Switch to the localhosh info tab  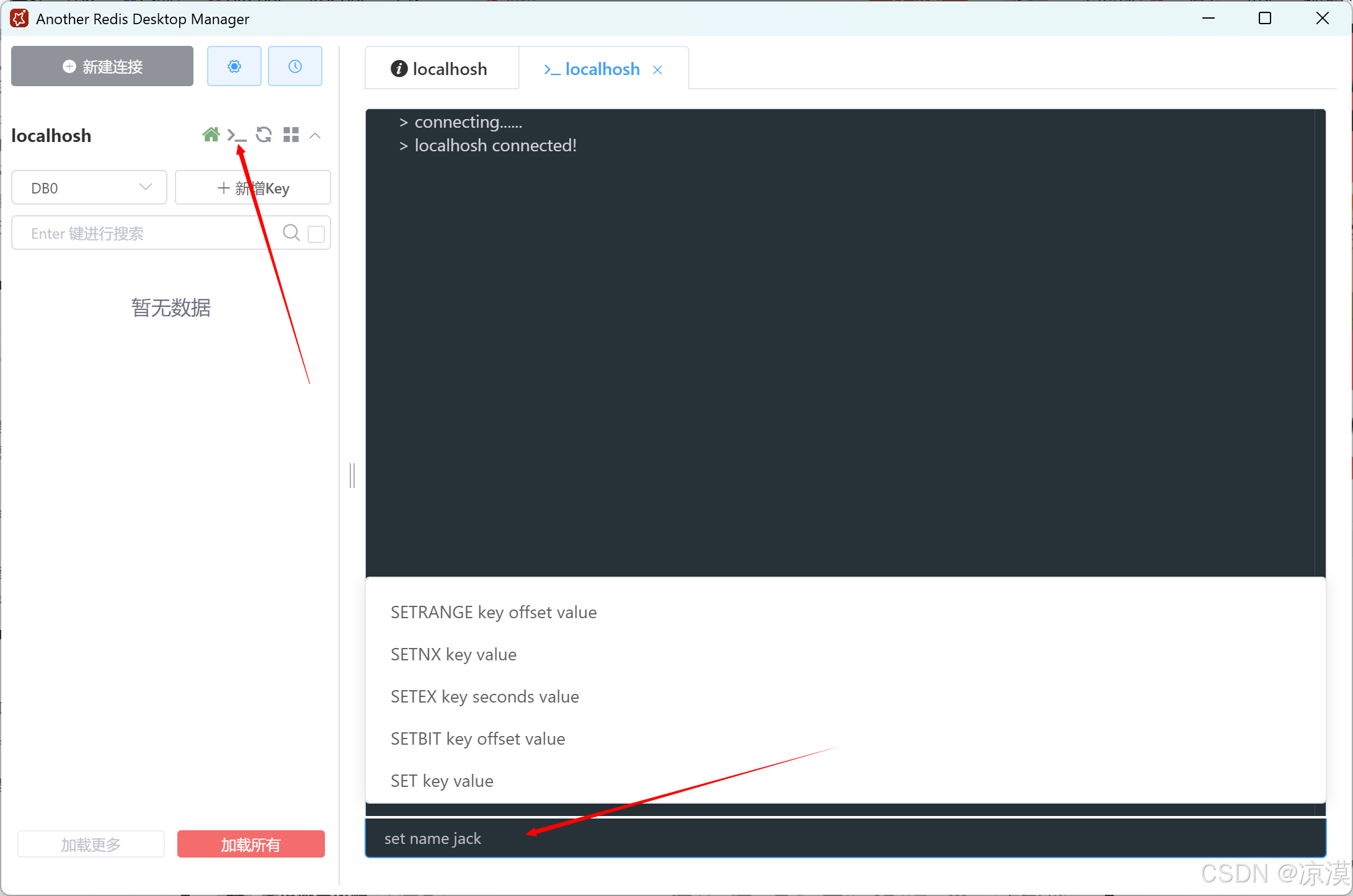point(440,69)
